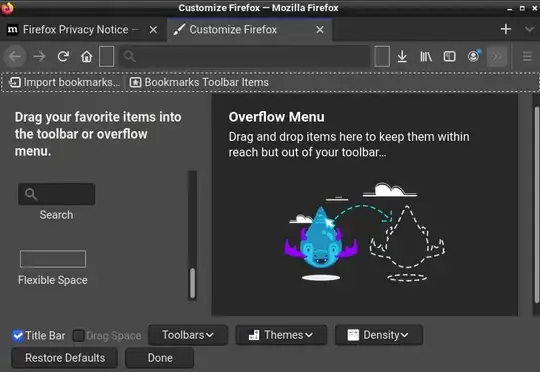This screenshot has width=540, height=372.
Task: Click the page scrollbar on right edge
Action: point(537,205)
